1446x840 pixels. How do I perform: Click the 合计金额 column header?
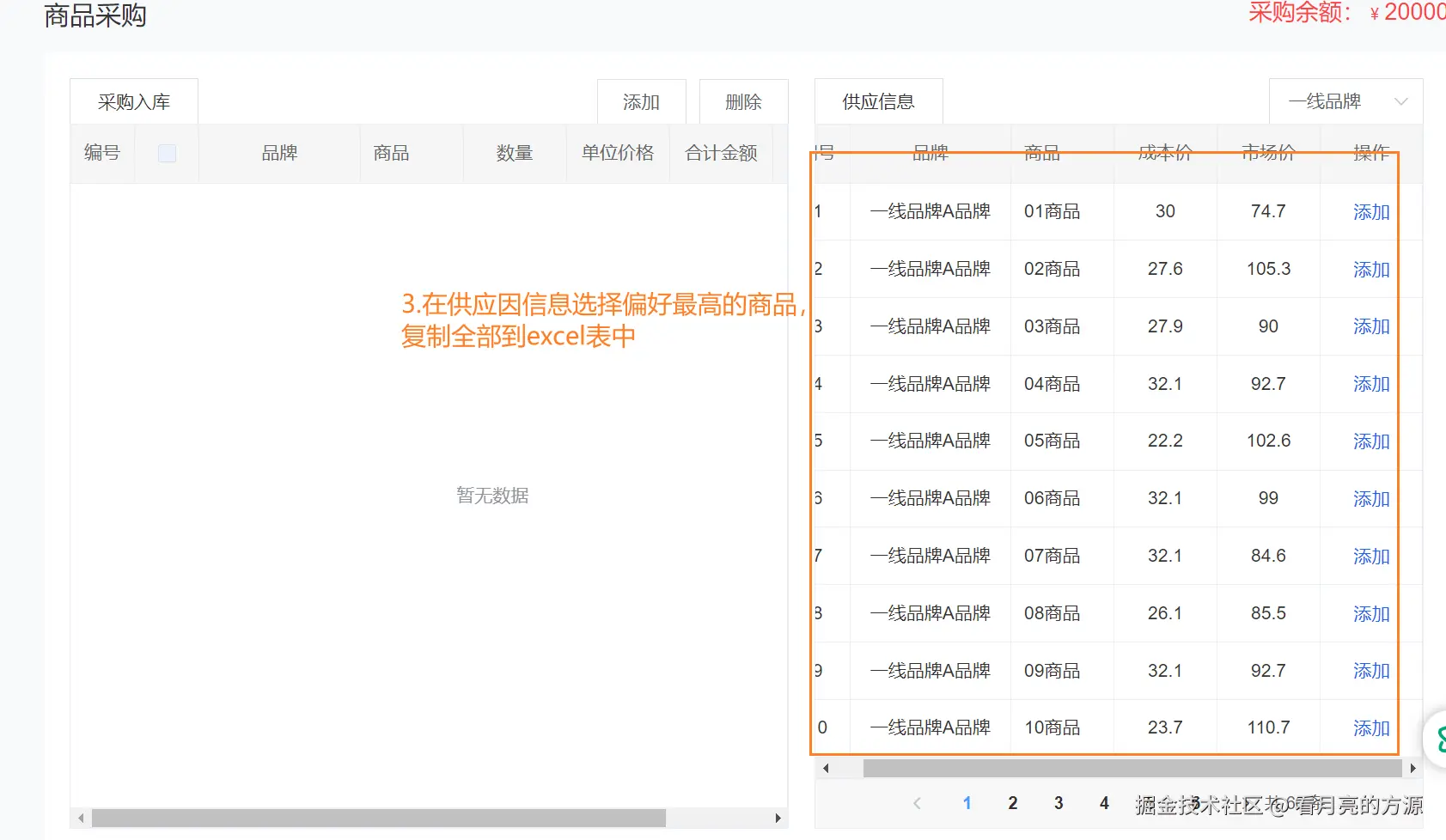click(x=721, y=153)
